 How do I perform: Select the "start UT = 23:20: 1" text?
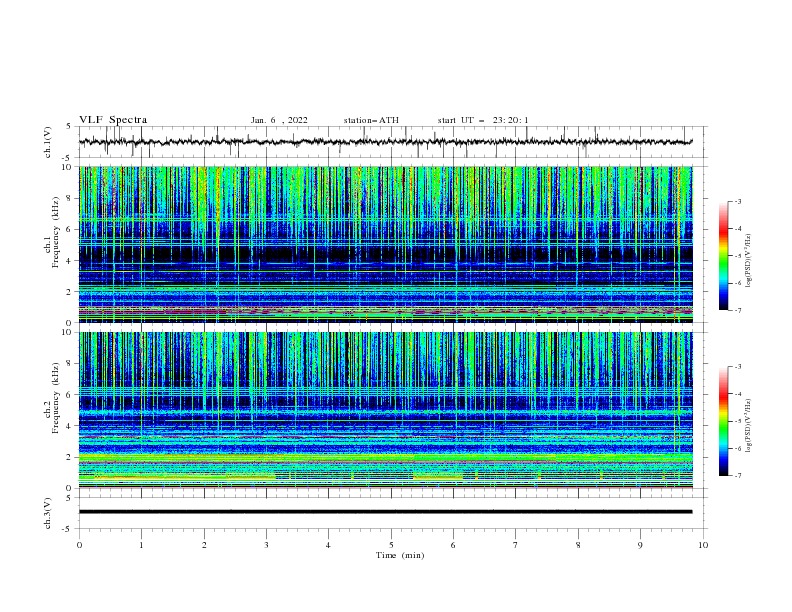tap(483, 120)
